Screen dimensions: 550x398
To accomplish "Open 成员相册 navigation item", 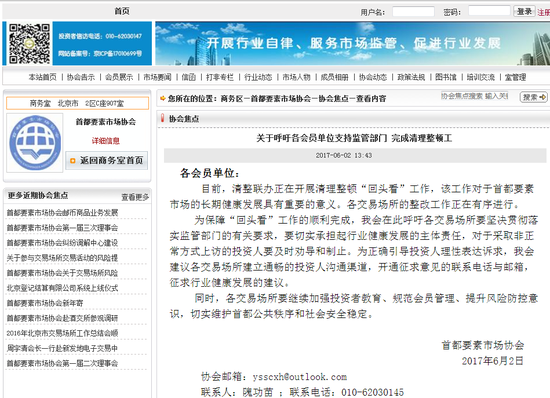I will click(335, 77).
